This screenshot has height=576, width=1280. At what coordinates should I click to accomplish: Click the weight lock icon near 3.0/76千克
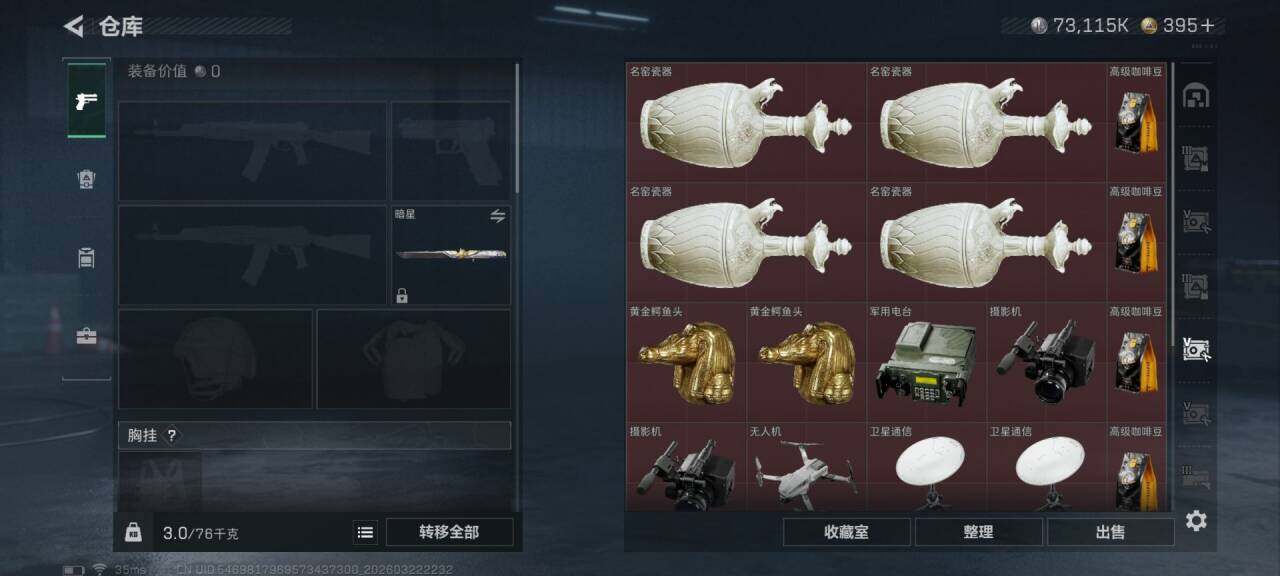[132, 532]
